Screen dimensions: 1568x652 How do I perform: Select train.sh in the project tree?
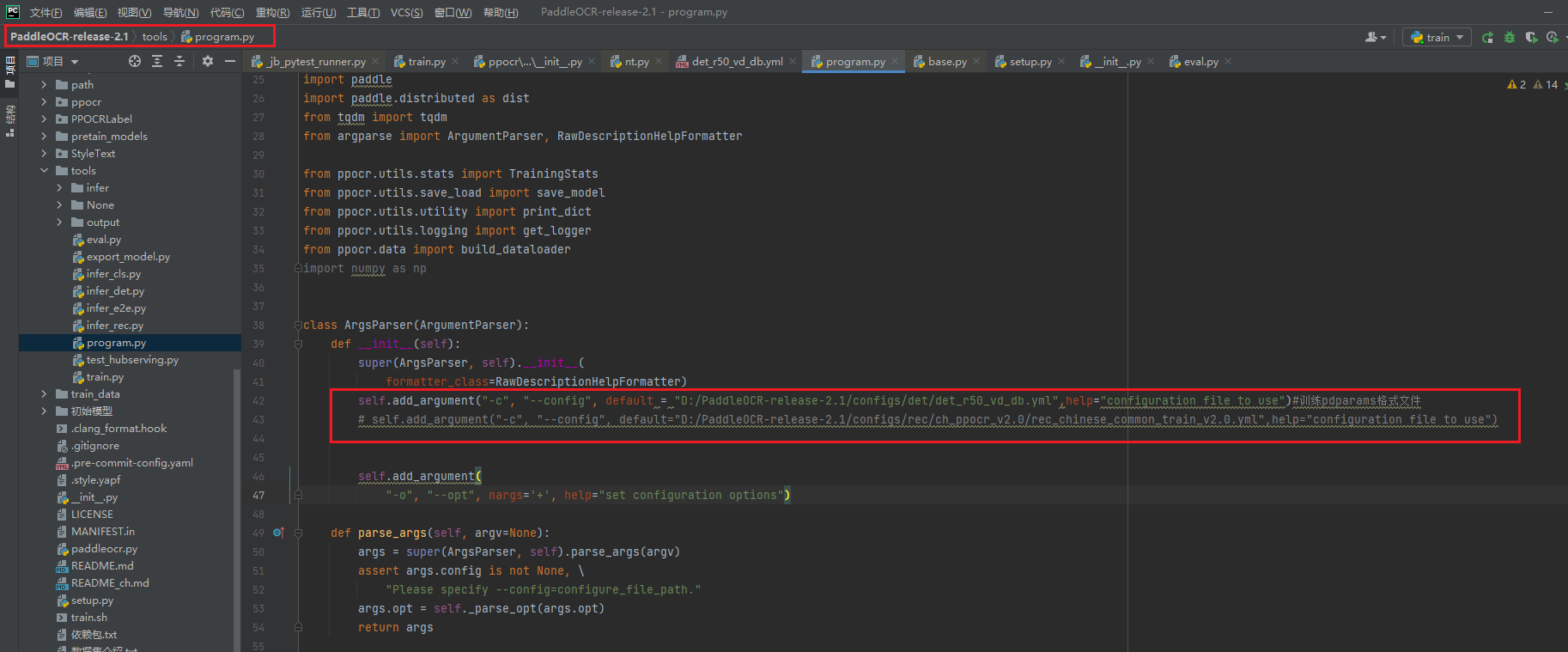88,618
